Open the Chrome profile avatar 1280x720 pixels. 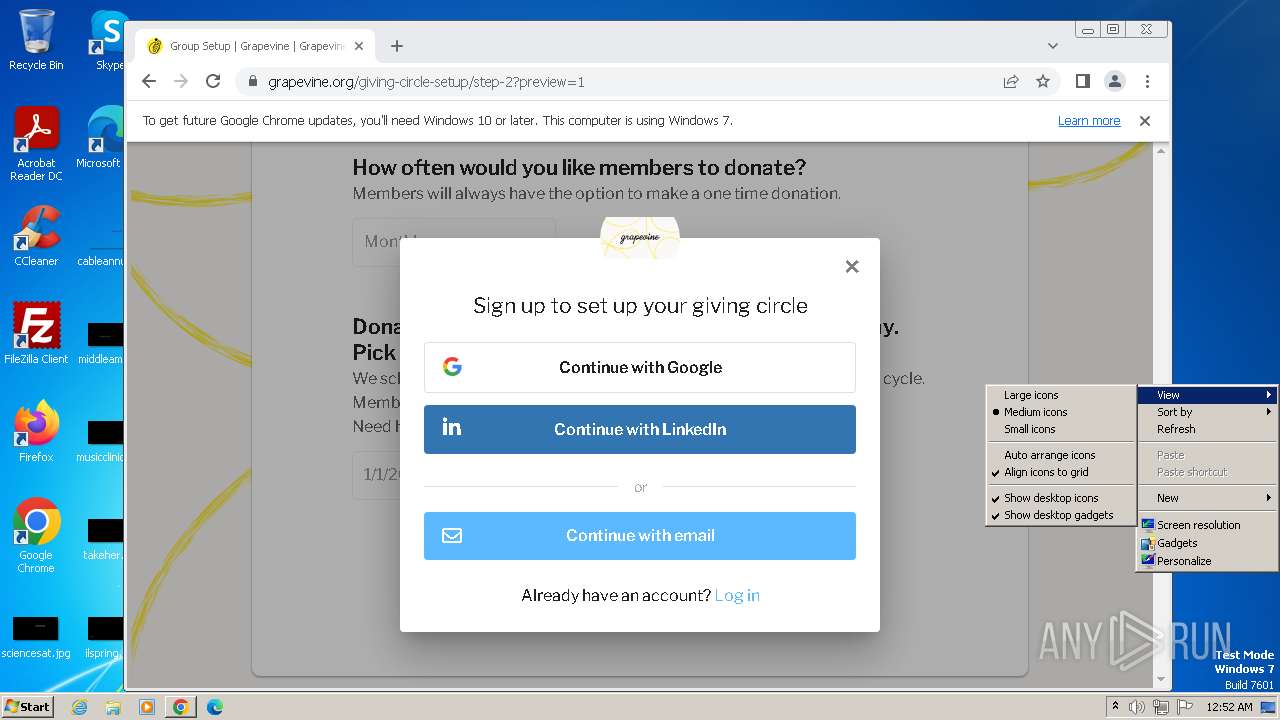pos(1114,81)
